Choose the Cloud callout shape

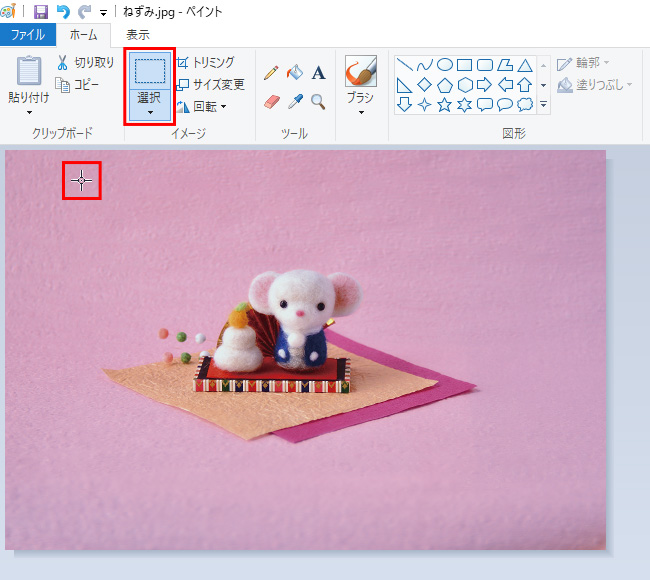click(525, 104)
